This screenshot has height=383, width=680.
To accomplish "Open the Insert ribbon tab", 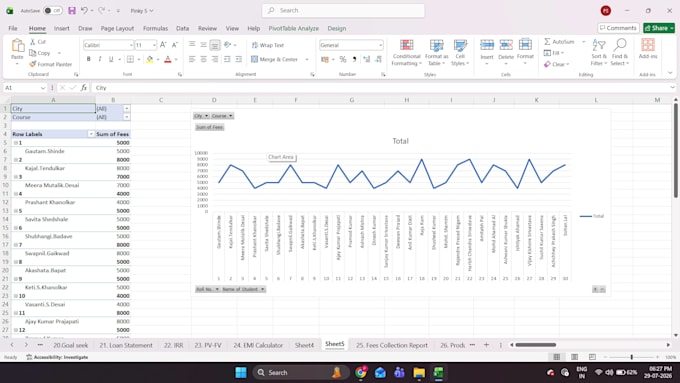I will click(62, 28).
